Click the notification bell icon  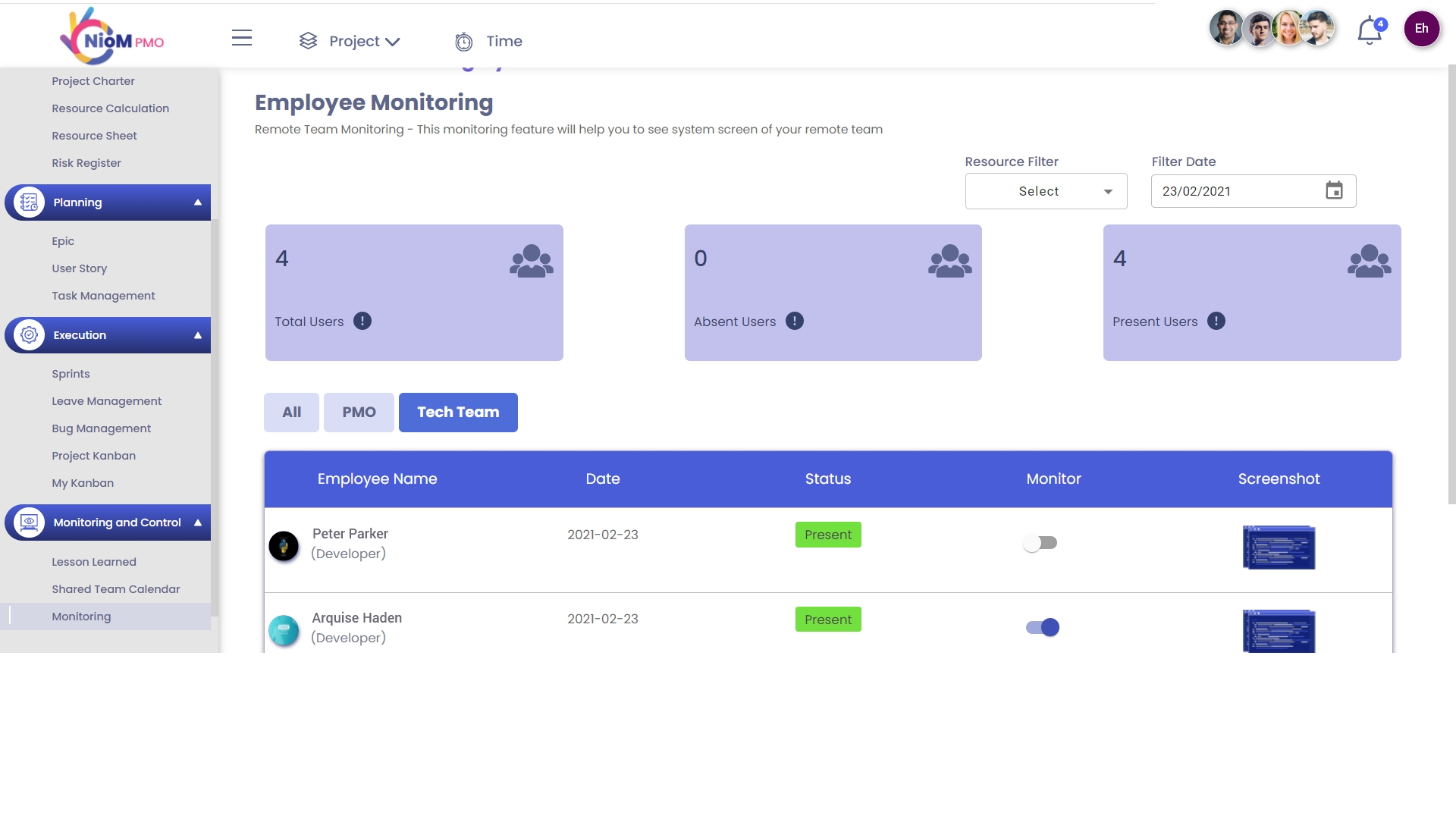1370,32
